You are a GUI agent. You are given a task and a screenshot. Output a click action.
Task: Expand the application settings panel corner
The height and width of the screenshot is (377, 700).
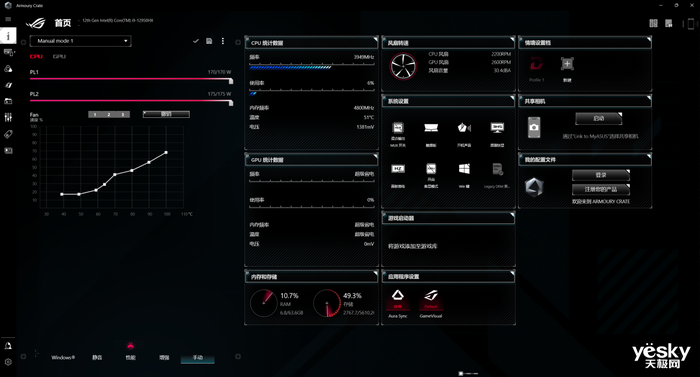tap(512, 273)
